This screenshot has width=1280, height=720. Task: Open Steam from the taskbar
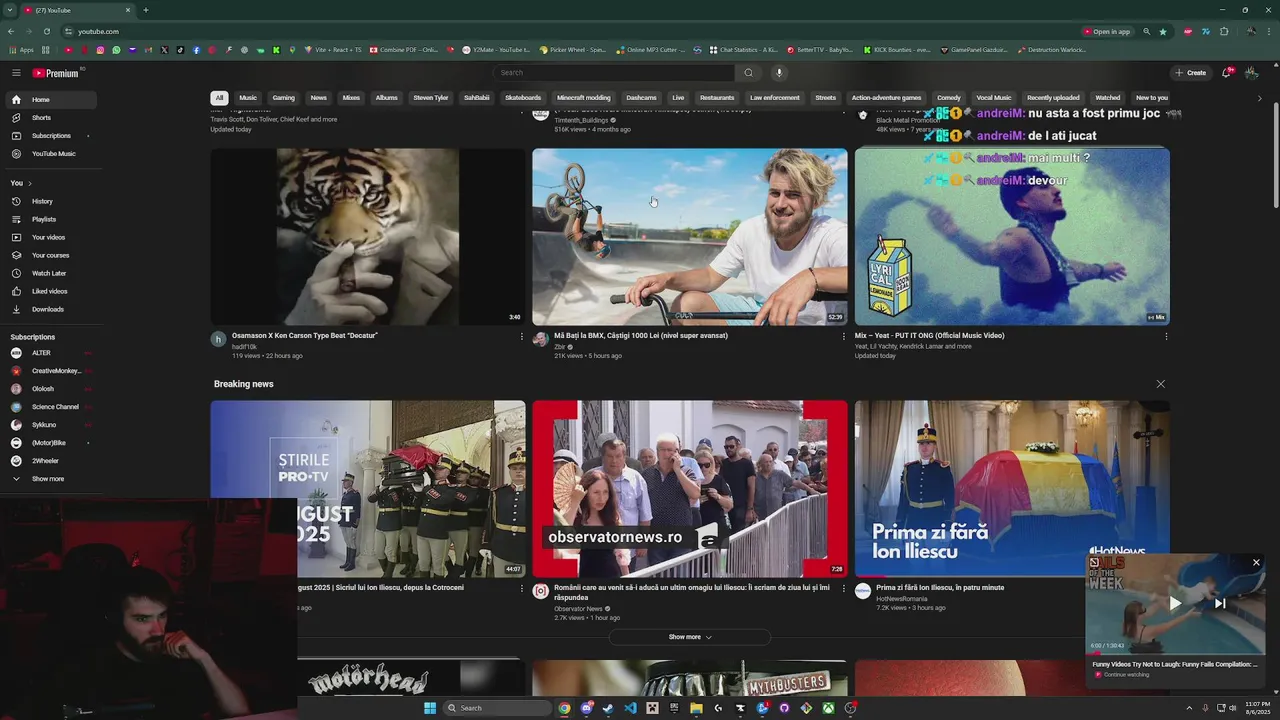coord(608,708)
